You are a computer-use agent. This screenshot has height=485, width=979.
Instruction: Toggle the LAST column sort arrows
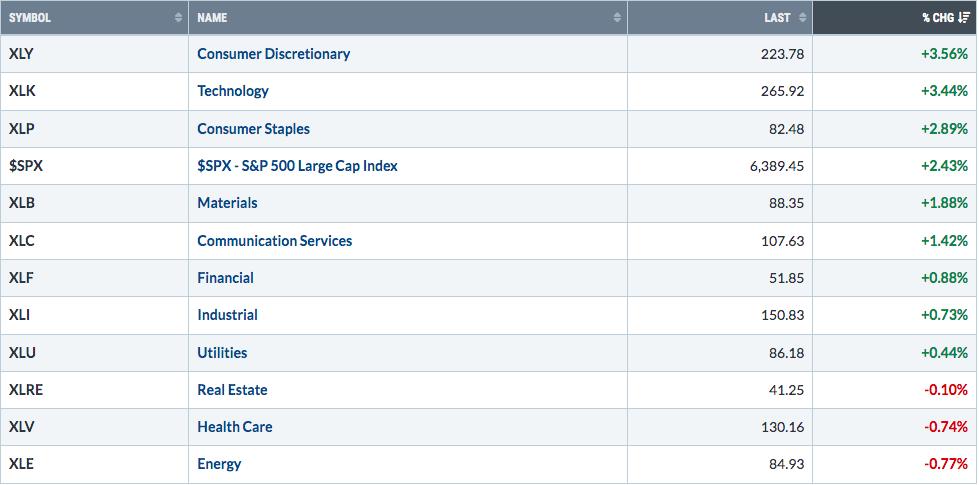click(802, 18)
